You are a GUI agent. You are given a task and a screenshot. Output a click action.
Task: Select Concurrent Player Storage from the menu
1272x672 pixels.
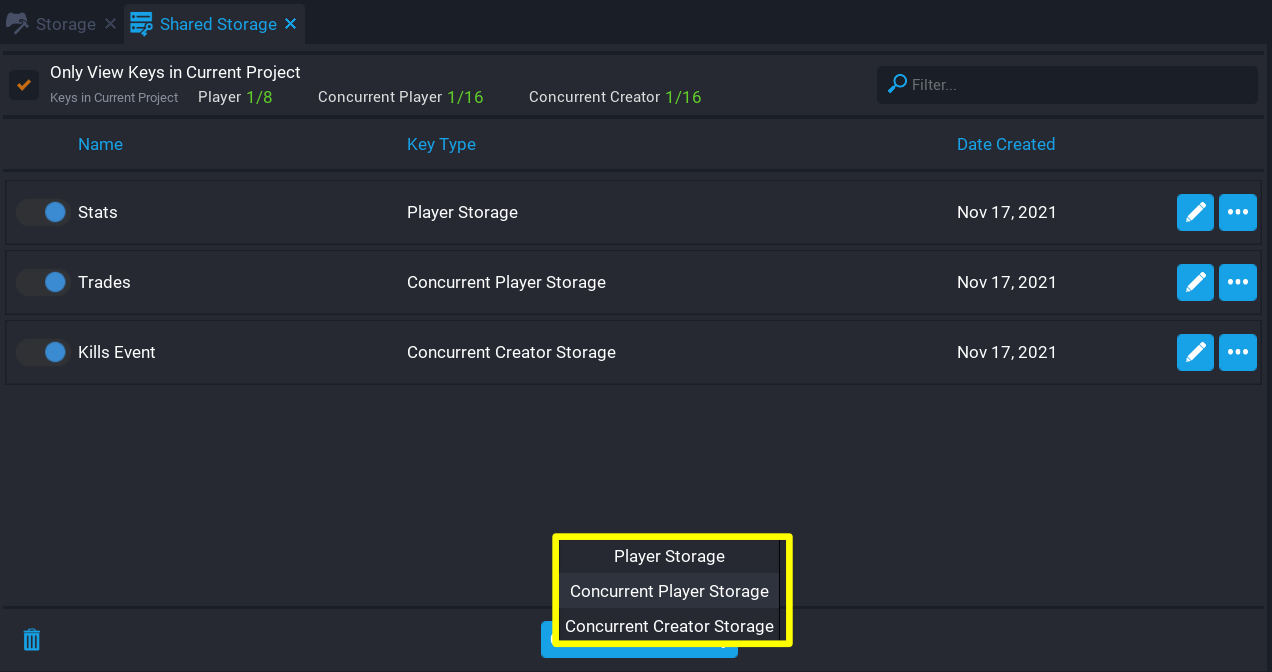click(x=669, y=591)
